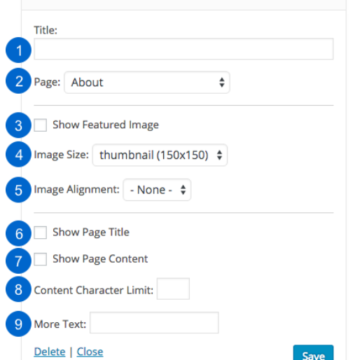Click the Close link
Viewport: 360px width, 360px height.
point(90,352)
